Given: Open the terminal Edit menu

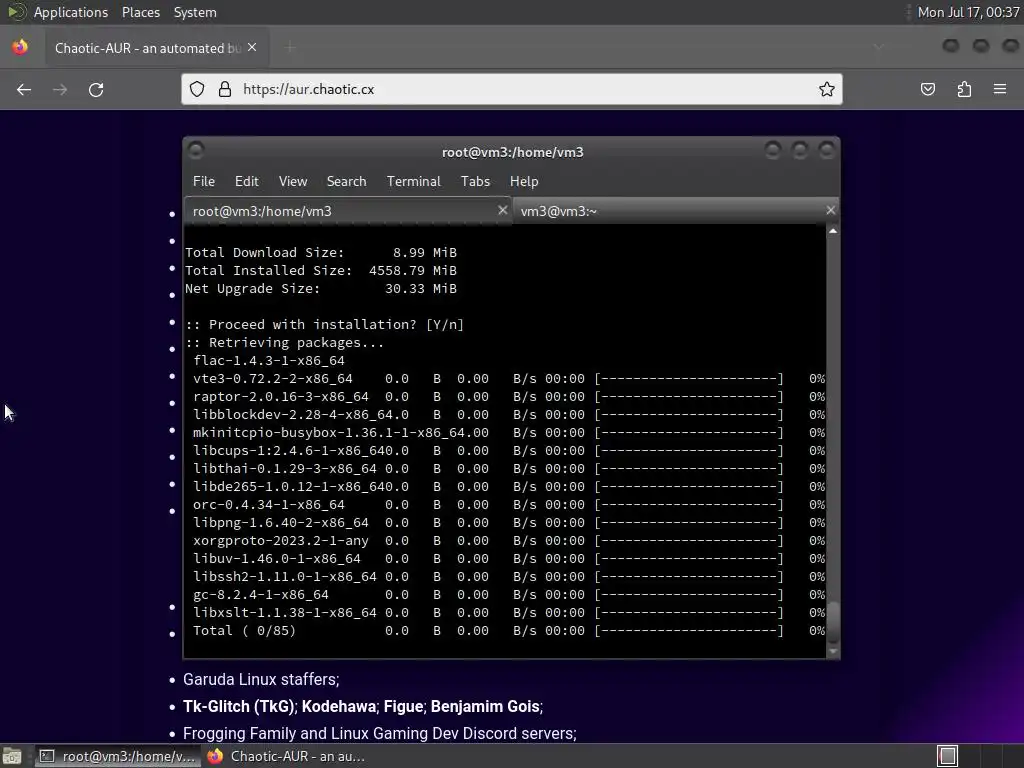Looking at the screenshot, I should point(246,182).
